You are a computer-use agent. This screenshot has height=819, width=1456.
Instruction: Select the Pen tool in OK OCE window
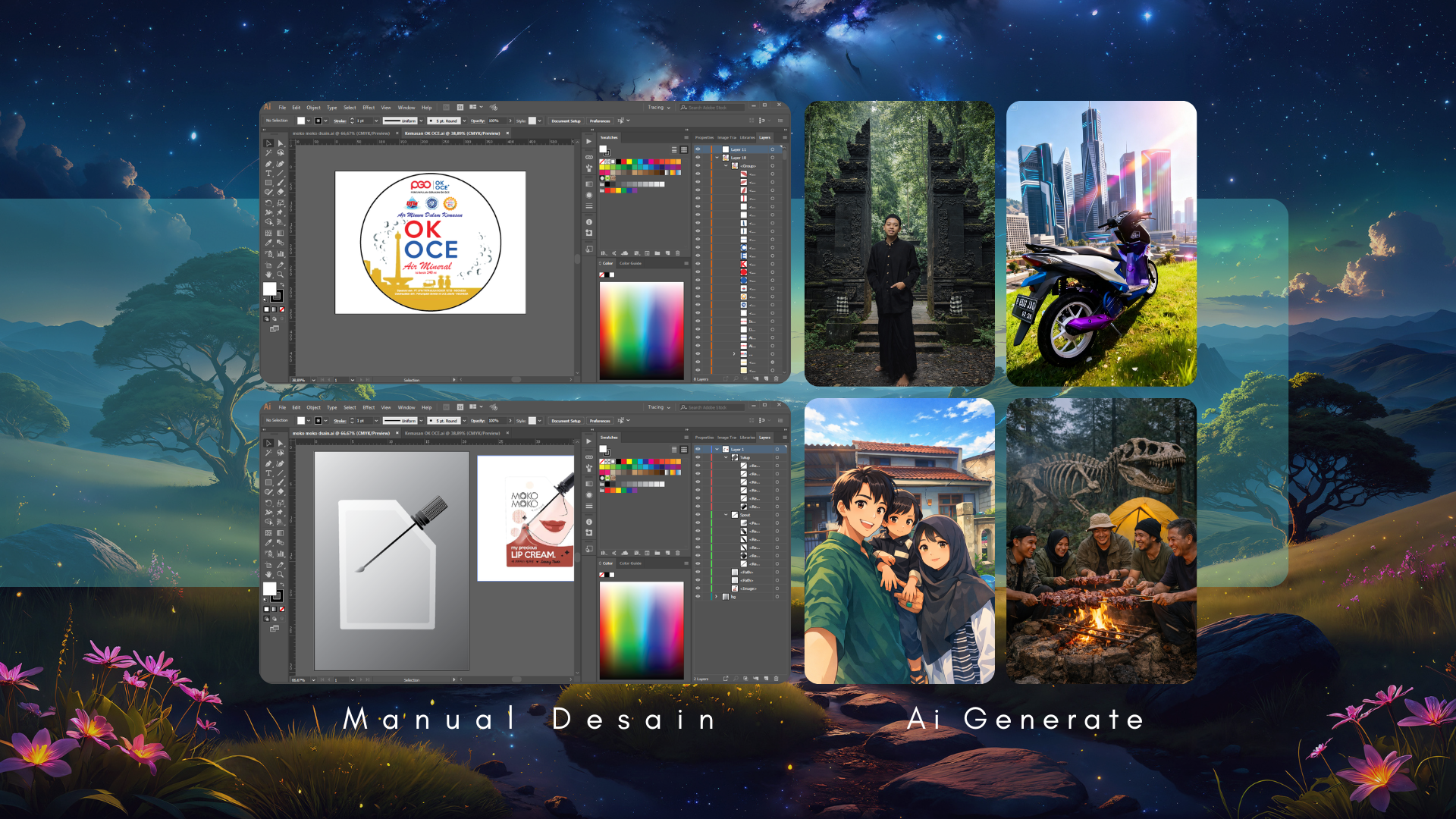pyautogui.click(x=268, y=163)
